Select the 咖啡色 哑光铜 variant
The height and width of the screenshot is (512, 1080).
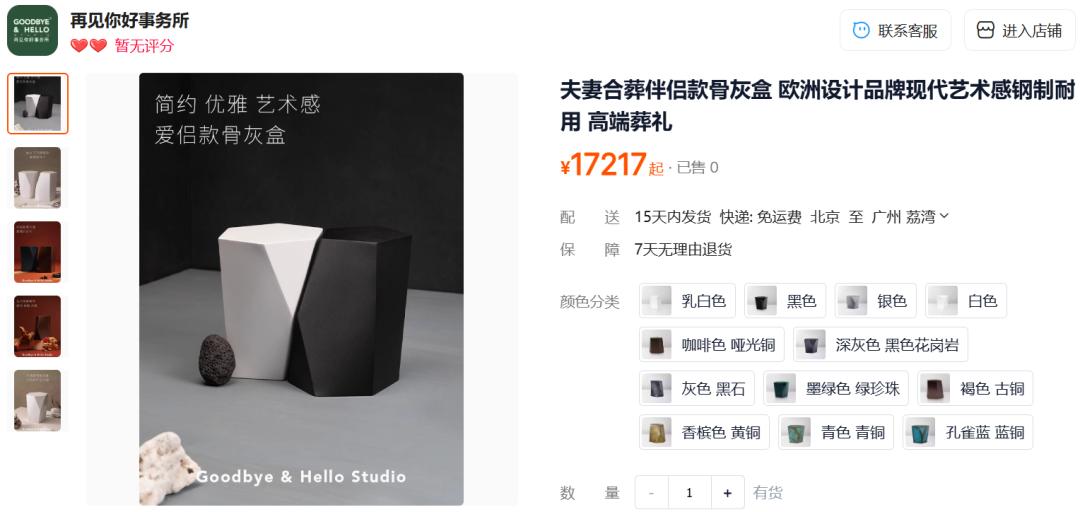pos(712,345)
